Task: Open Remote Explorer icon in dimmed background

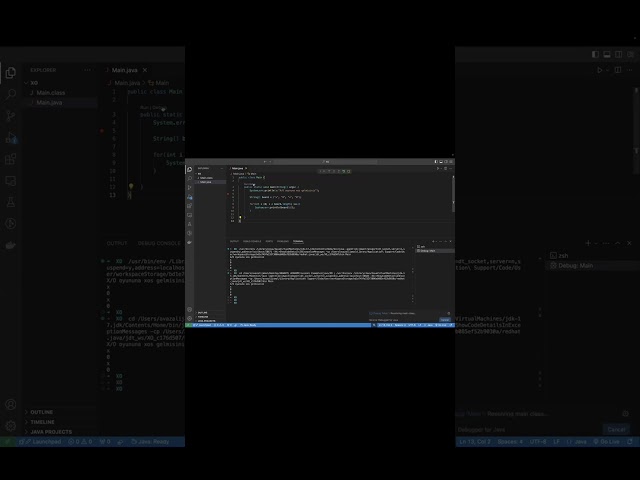Action: click(11, 180)
